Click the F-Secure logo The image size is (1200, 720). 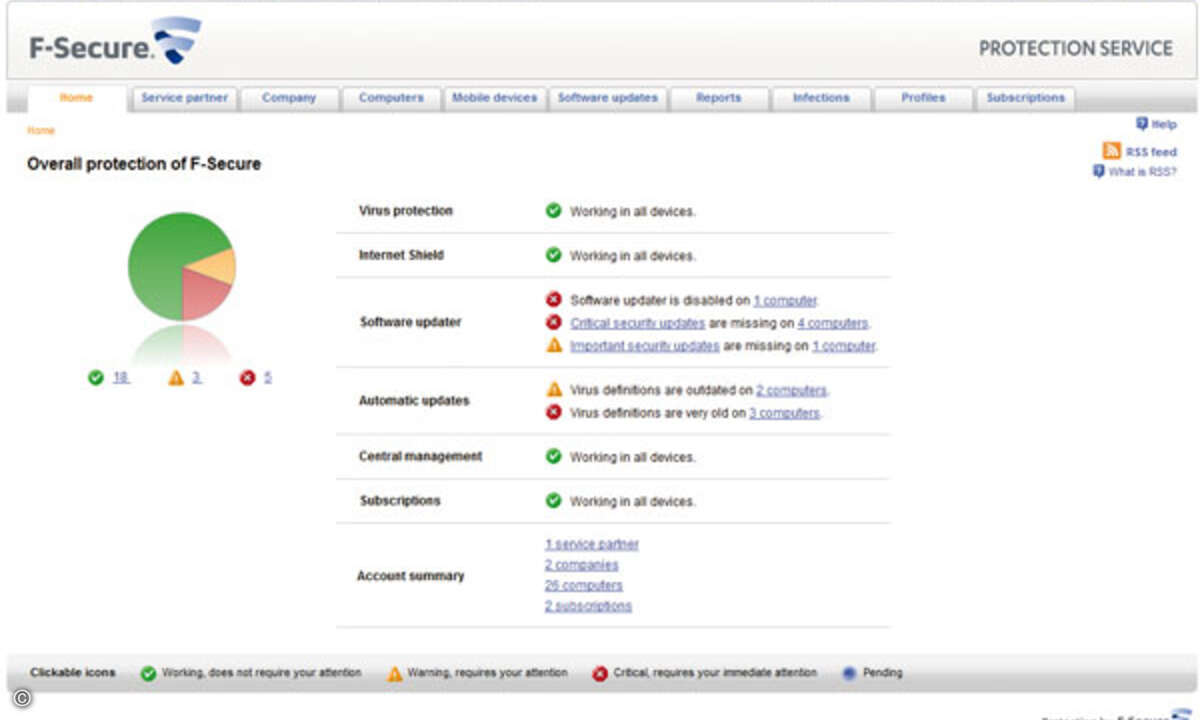pyautogui.click(x=114, y=42)
